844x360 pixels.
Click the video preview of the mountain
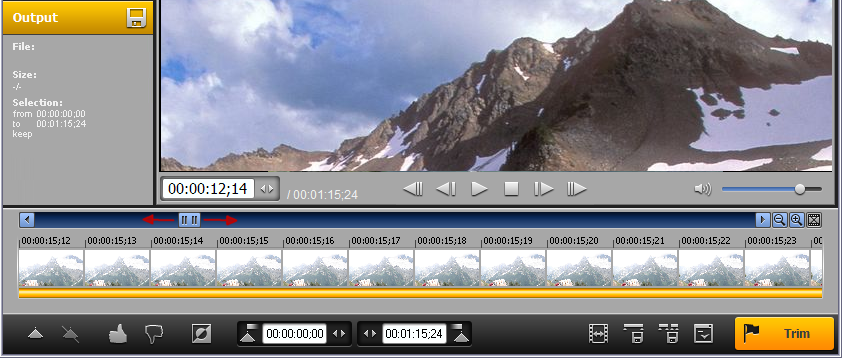496,85
